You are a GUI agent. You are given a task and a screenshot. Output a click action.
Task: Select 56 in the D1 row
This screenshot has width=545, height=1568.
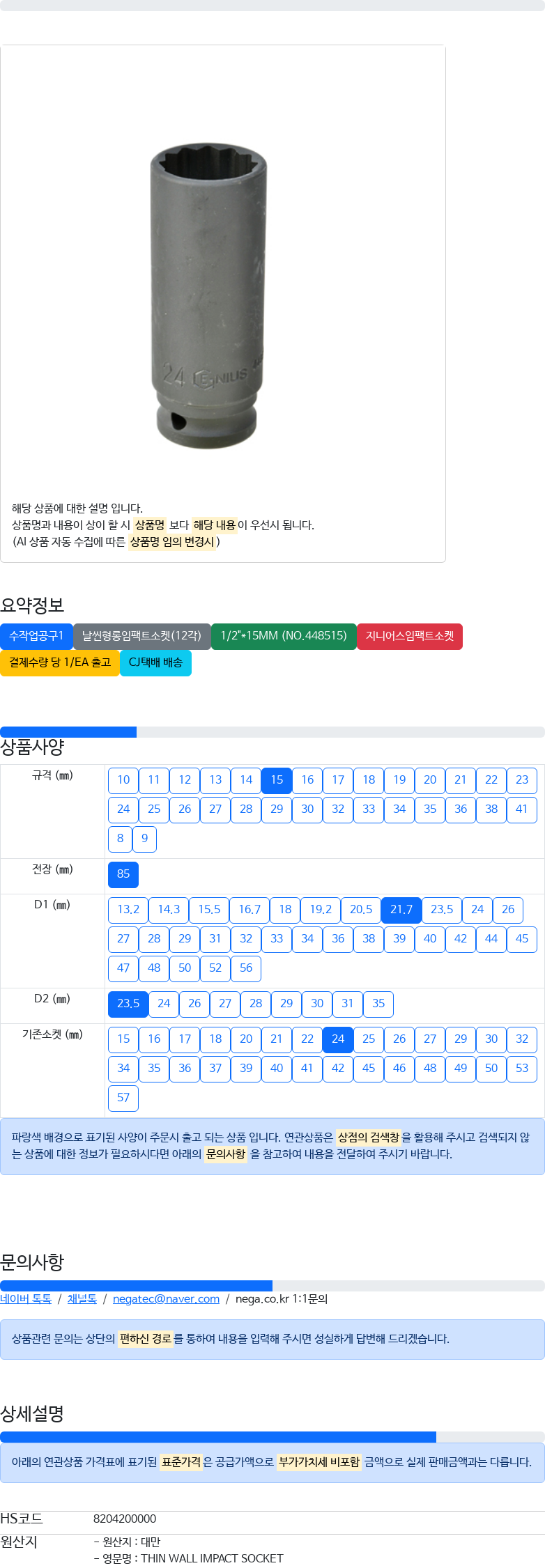click(x=246, y=968)
